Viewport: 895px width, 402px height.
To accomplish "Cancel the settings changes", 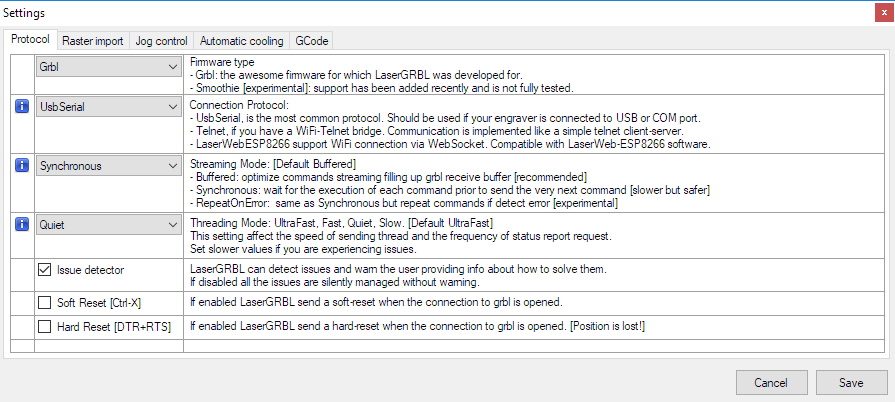I will pyautogui.click(x=771, y=383).
